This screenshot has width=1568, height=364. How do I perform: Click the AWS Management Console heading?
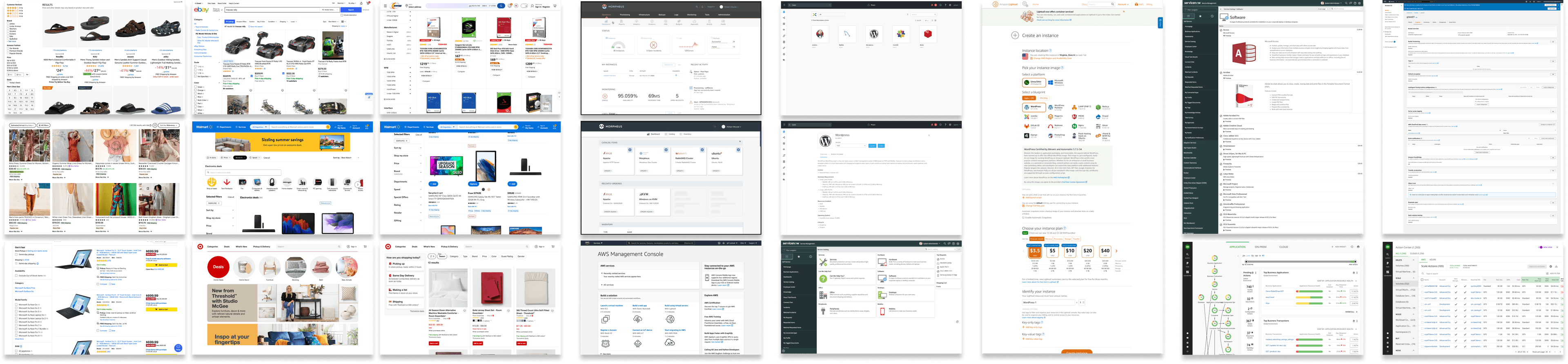(630, 254)
